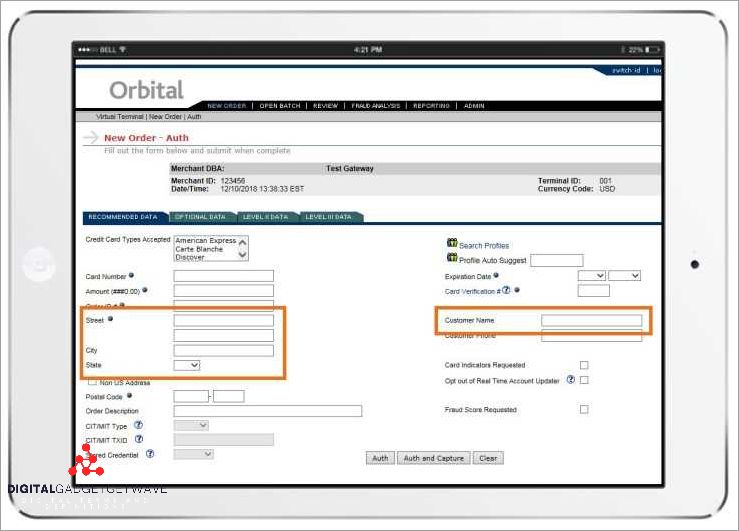Enable the Non US Address checkbox

pyautogui.click(x=93, y=381)
